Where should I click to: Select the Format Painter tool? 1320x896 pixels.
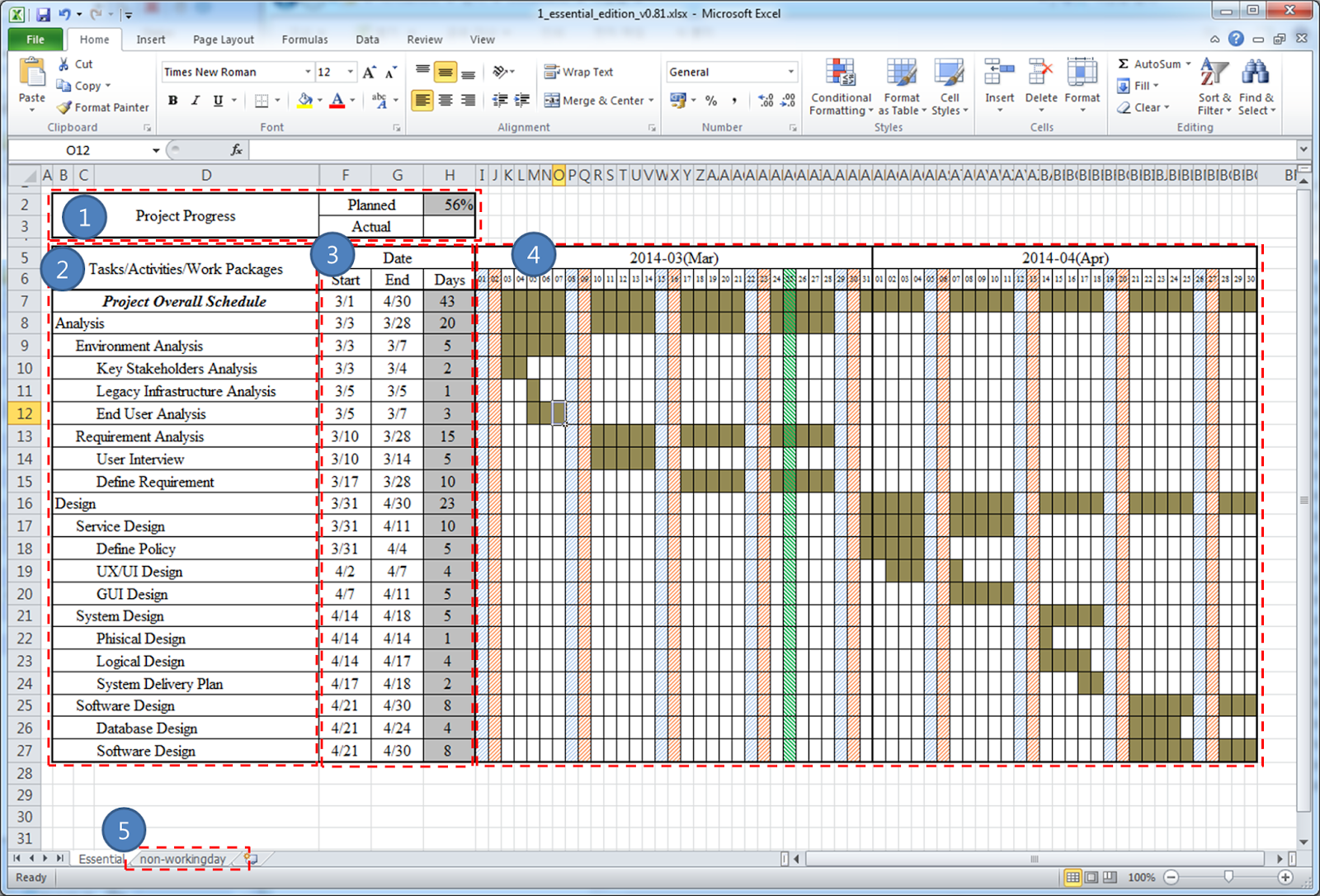[102, 106]
